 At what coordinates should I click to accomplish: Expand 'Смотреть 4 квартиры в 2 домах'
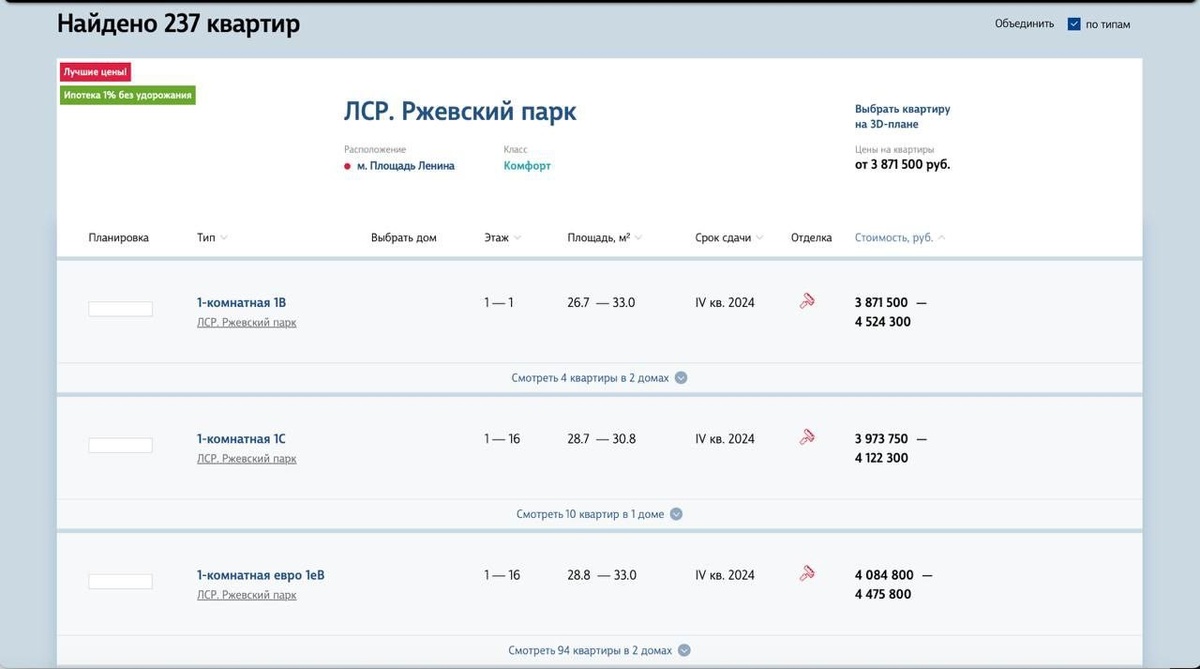599,378
